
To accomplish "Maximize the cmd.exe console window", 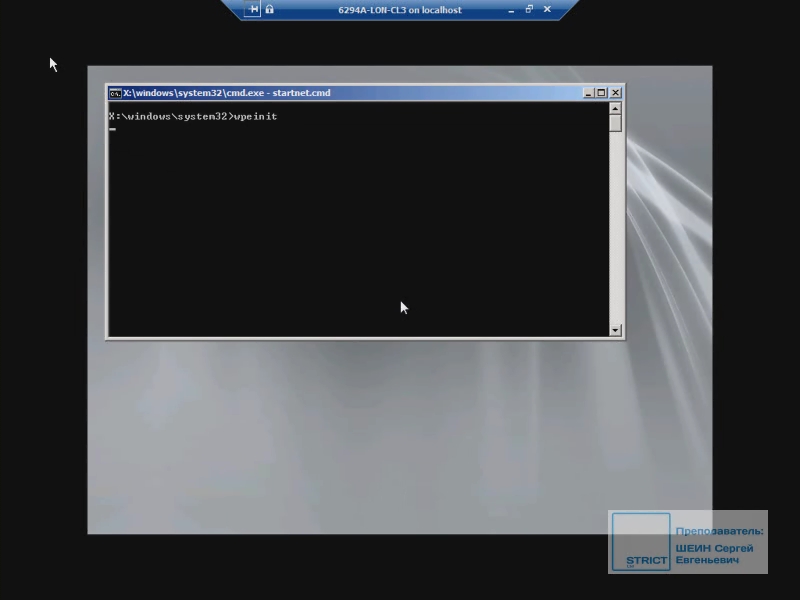I will pyautogui.click(x=602, y=93).
